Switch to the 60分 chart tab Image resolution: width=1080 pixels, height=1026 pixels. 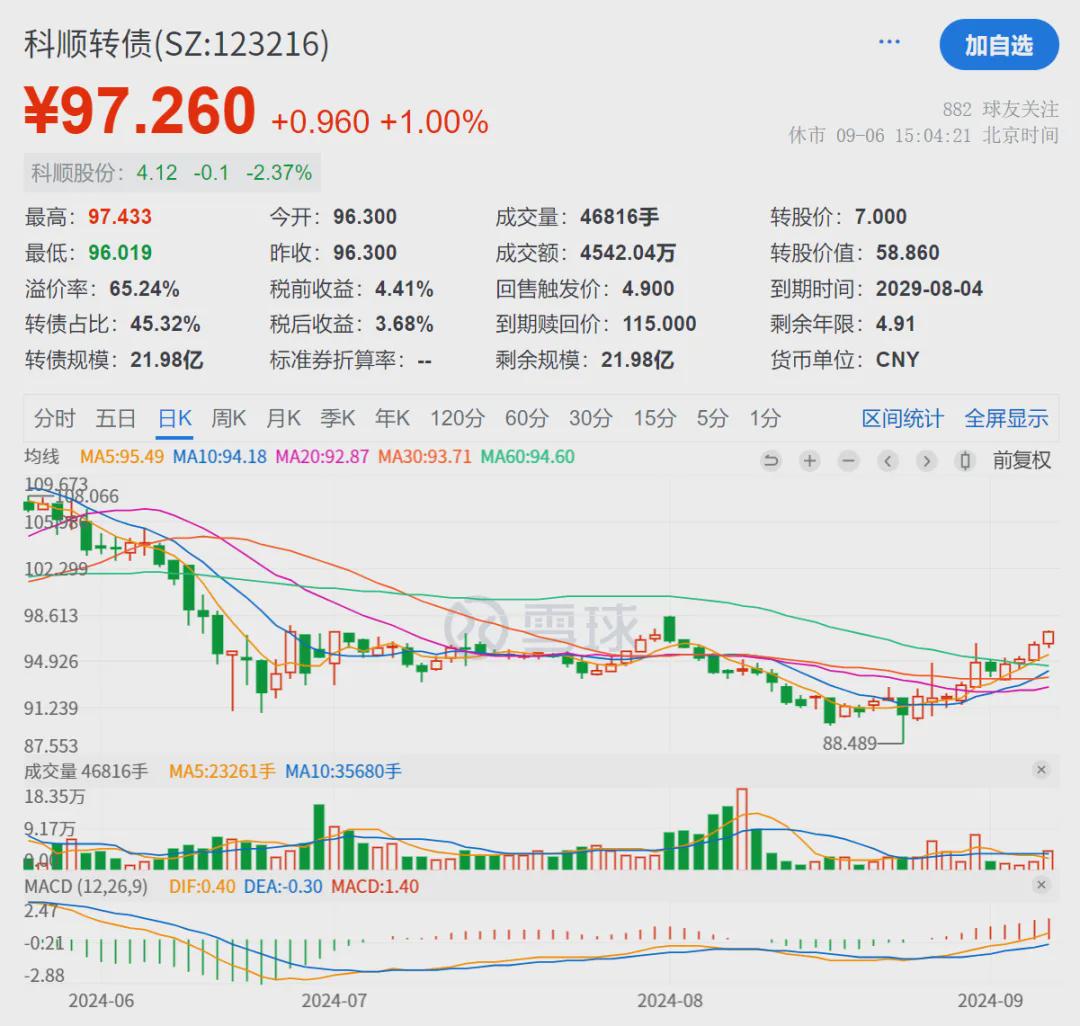(x=527, y=418)
